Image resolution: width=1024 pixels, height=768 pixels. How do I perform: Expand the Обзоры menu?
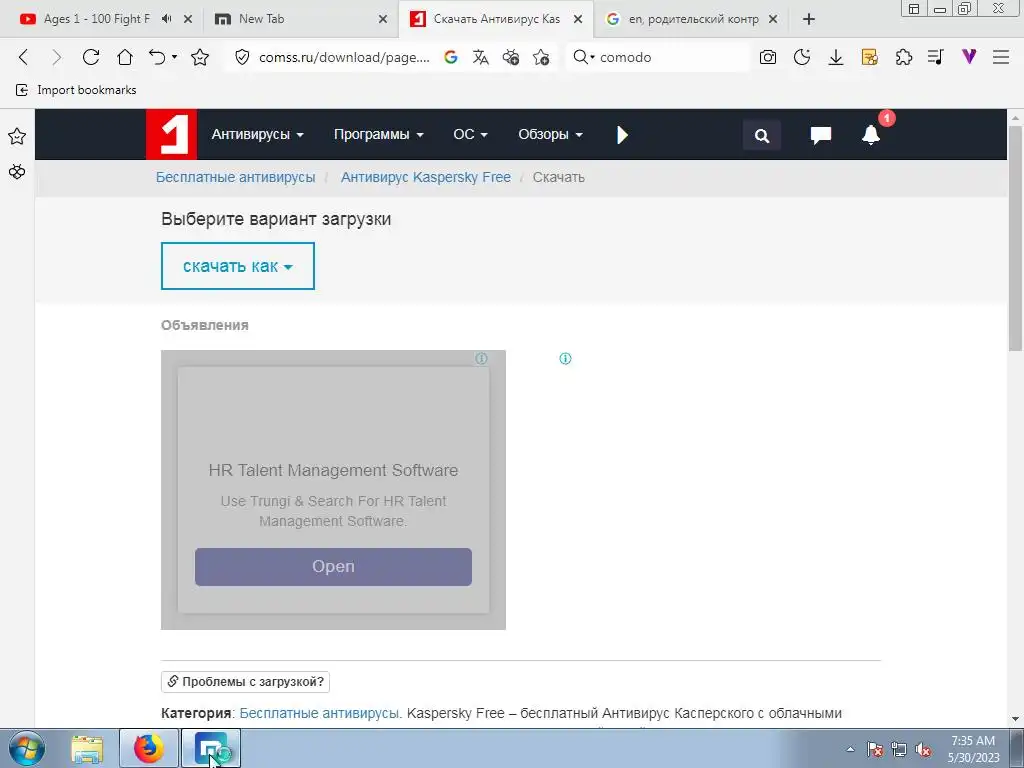tap(550, 135)
